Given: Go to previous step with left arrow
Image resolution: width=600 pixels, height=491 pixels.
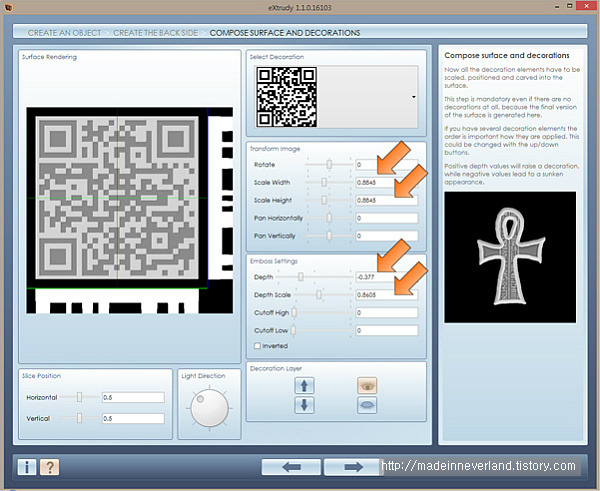Looking at the screenshot, I should pos(291,467).
